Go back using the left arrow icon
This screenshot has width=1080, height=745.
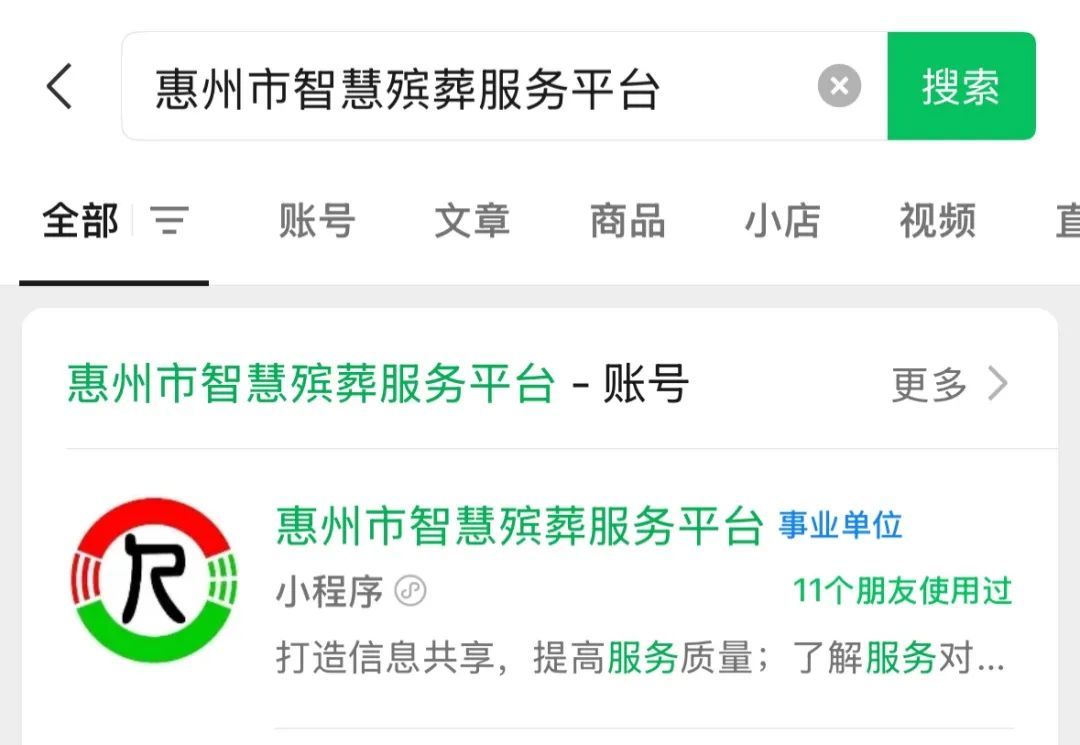pos(59,86)
